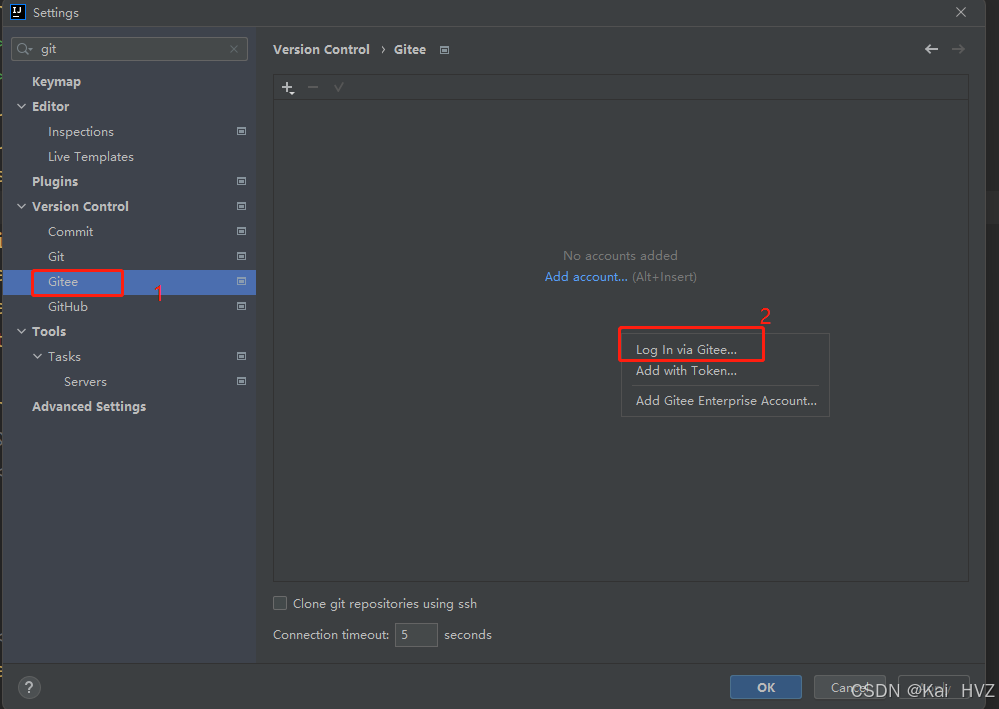Close the Settings dialog

tap(961, 12)
